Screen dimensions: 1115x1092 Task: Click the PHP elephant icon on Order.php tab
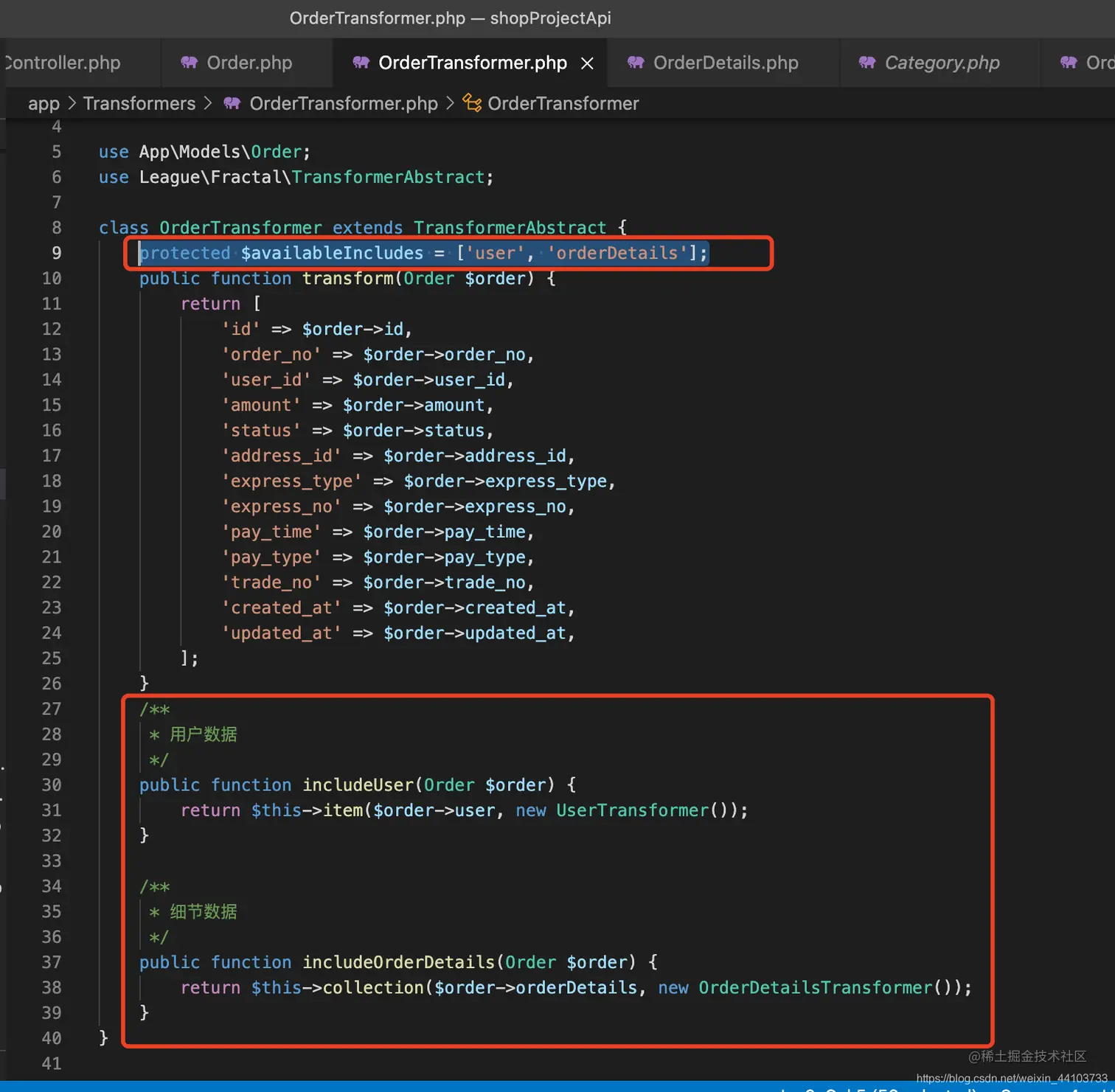pos(190,63)
